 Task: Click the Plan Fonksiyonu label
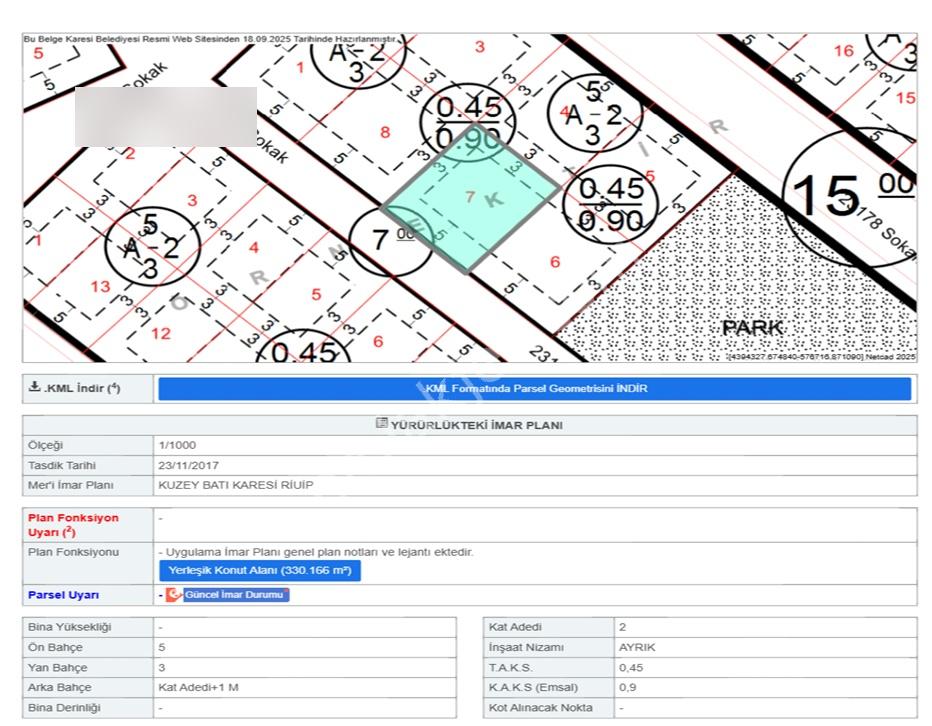(x=73, y=552)
